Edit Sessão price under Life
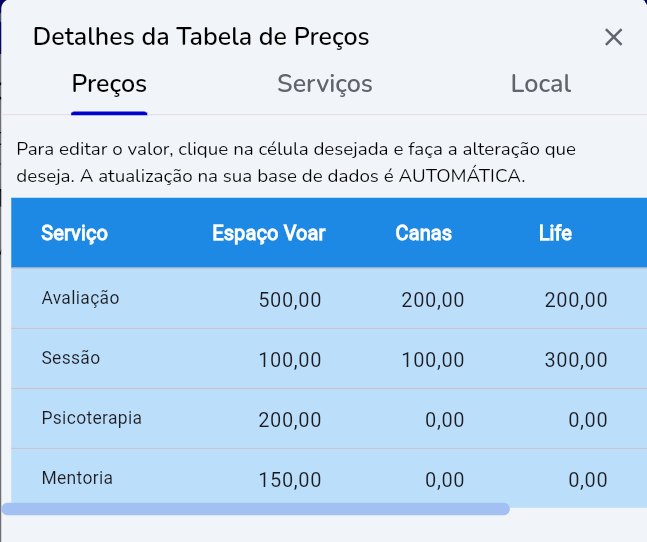The height and width of the screenshot is (542, 647). [576, 360]
